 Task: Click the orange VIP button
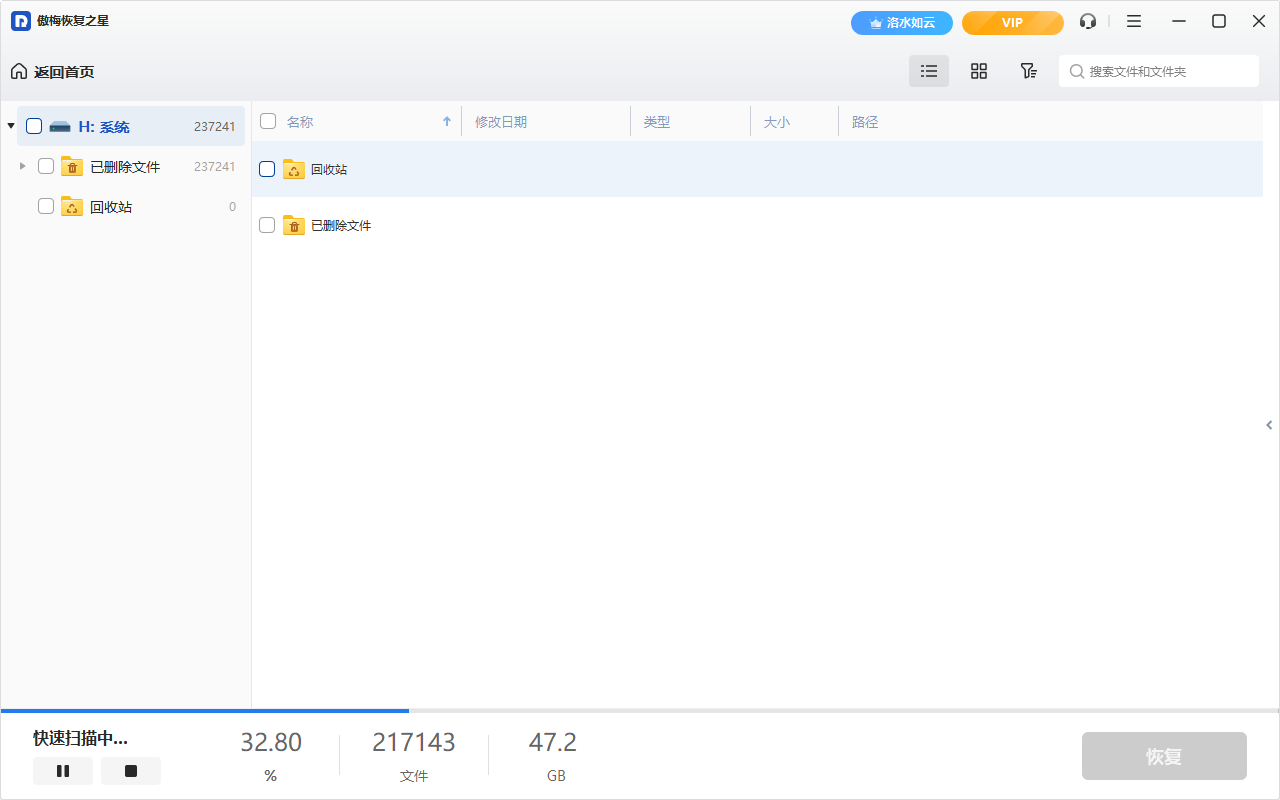pyautogui.click(x=1012, y=22)
